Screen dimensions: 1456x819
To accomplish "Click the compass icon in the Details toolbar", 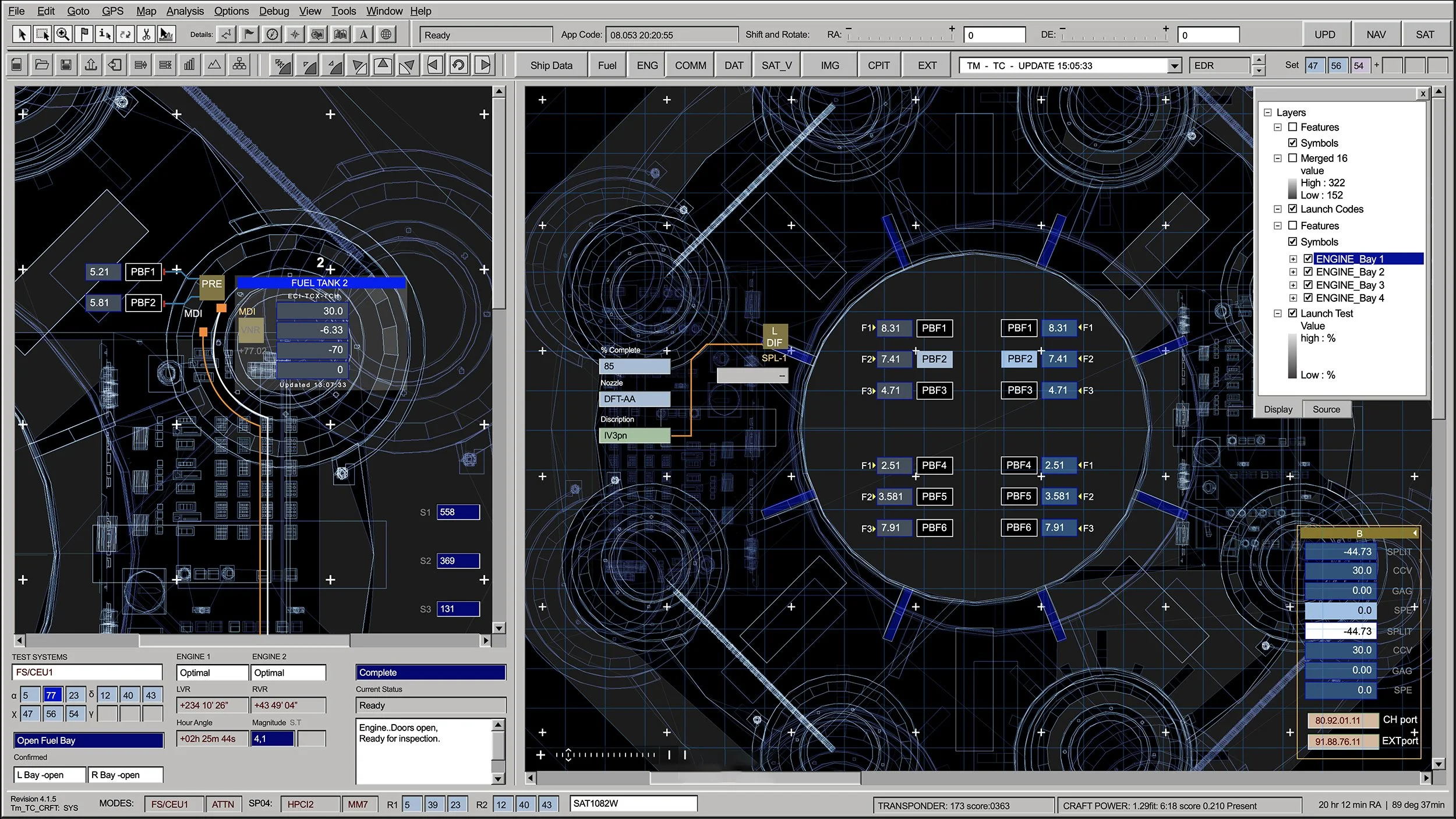I will point(271,34).
